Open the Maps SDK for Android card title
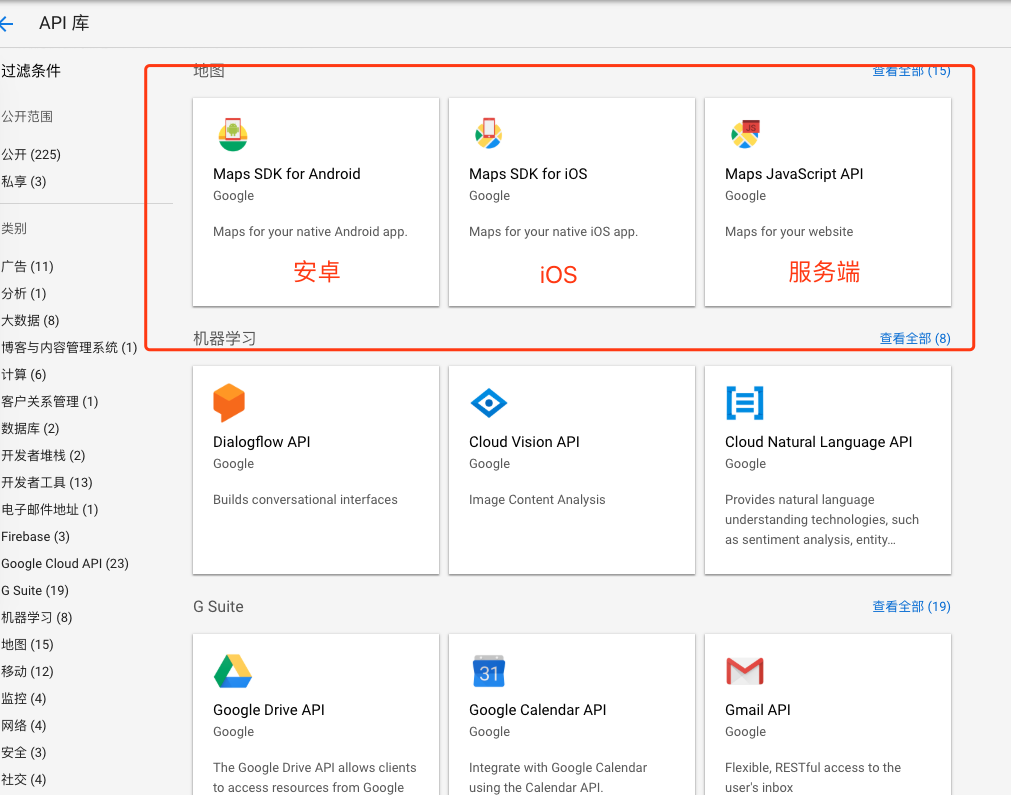The image size is (1011, 795). (x=286, y=174)
